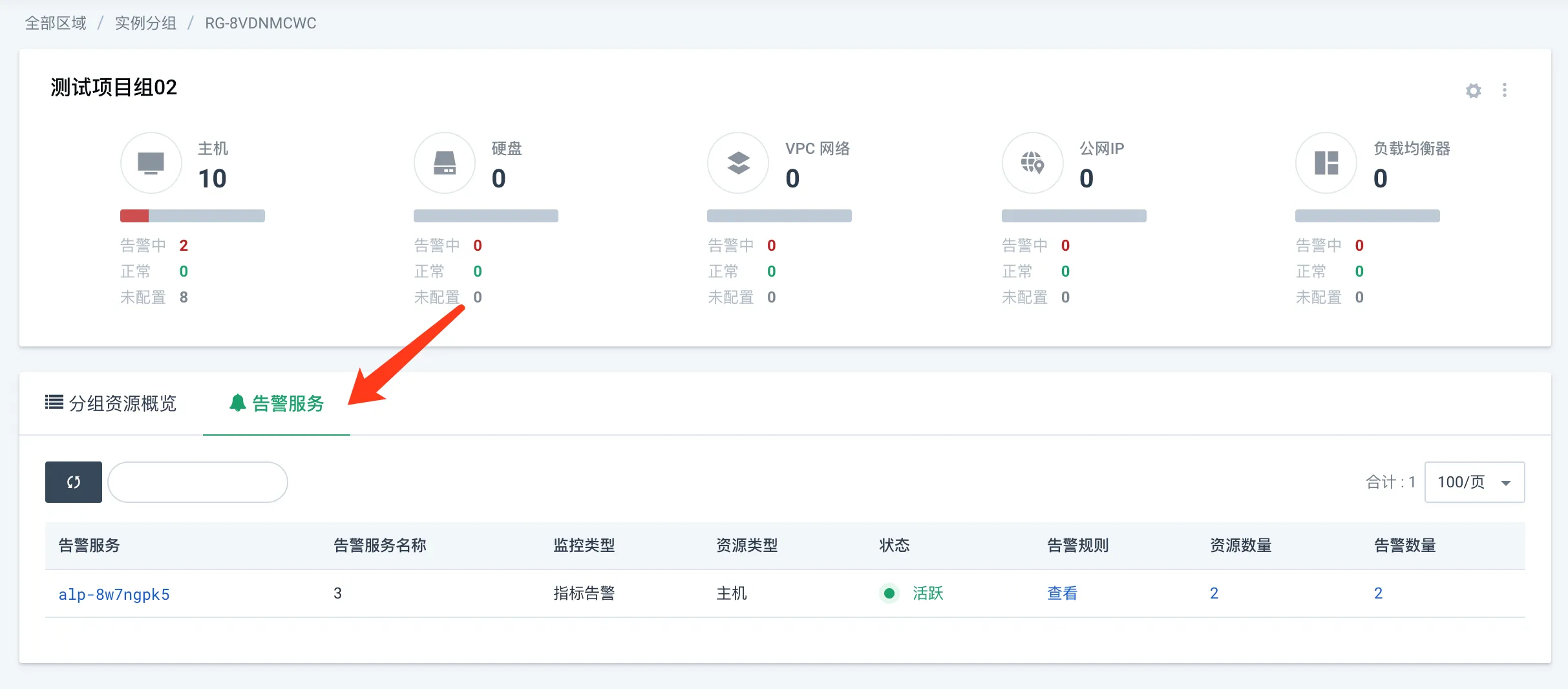Click the VPC 网络 layers icon
Viewport: 1568px width, 689px height.
click(x=738, y=163)
